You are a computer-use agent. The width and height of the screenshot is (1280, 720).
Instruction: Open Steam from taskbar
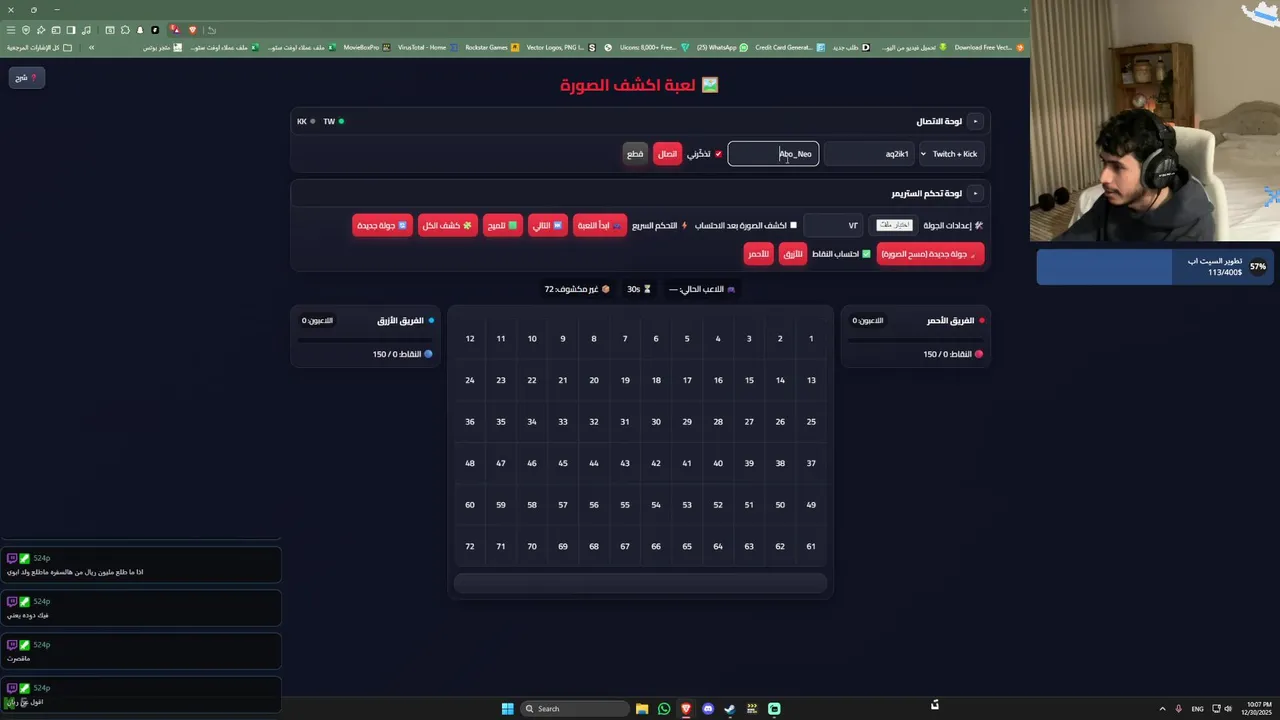point(730,709)
